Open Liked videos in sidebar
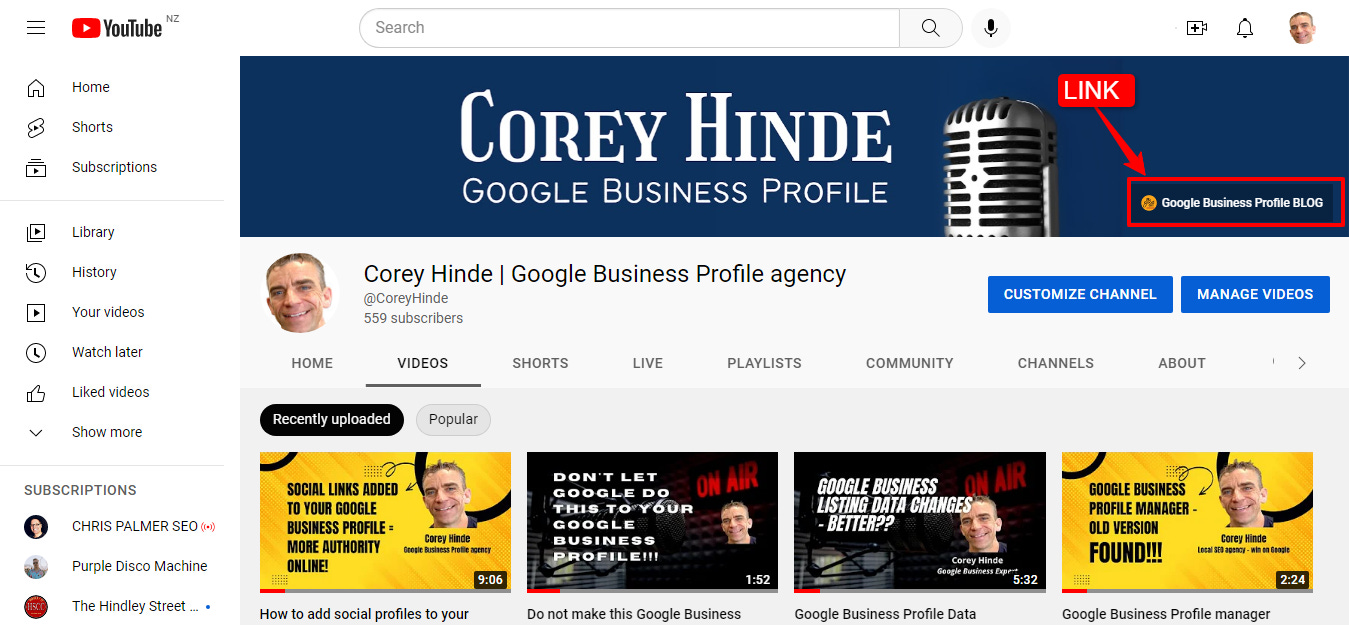 click(112, 392)
